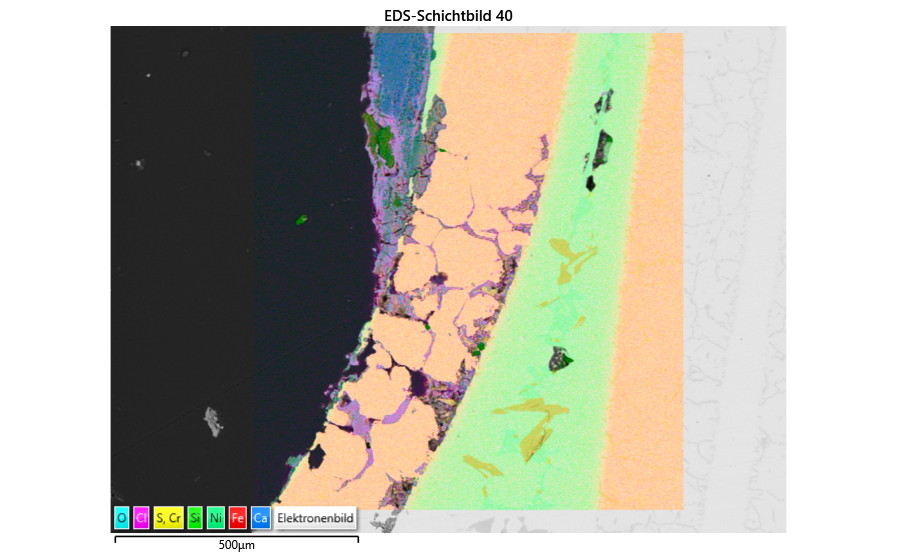Click the blue Ca element legend swatch
This screenshot has height=559, width=897.
[260, 518]
